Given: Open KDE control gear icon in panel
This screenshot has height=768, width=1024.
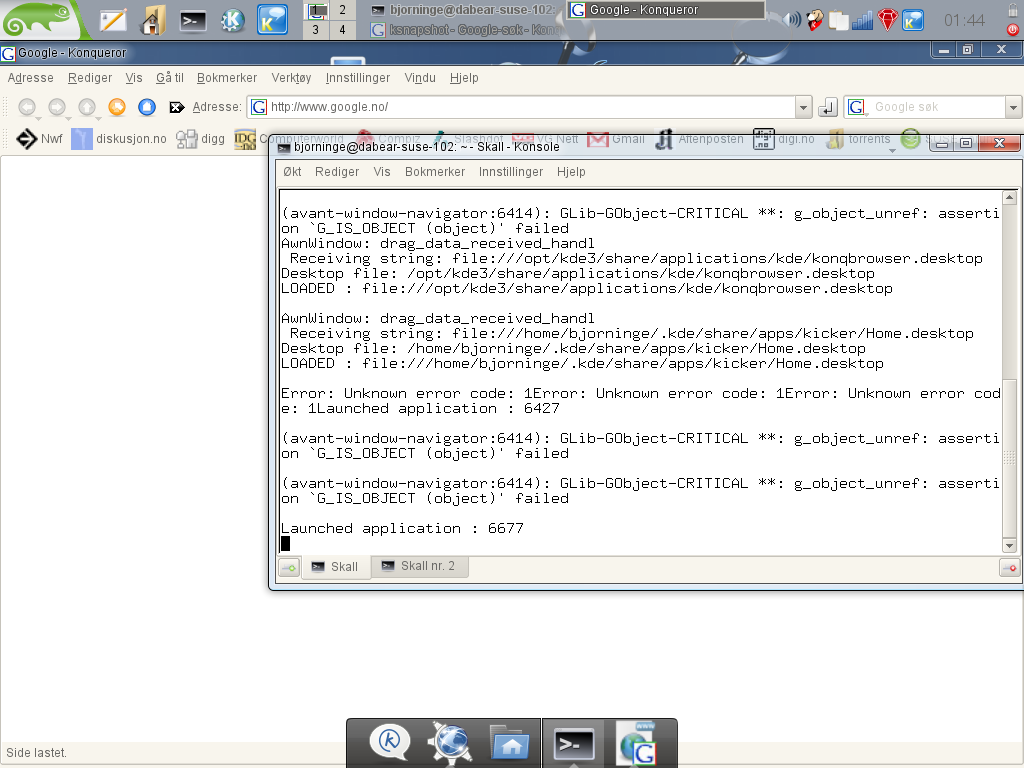Looking at the screenshot, I should 232,20.
